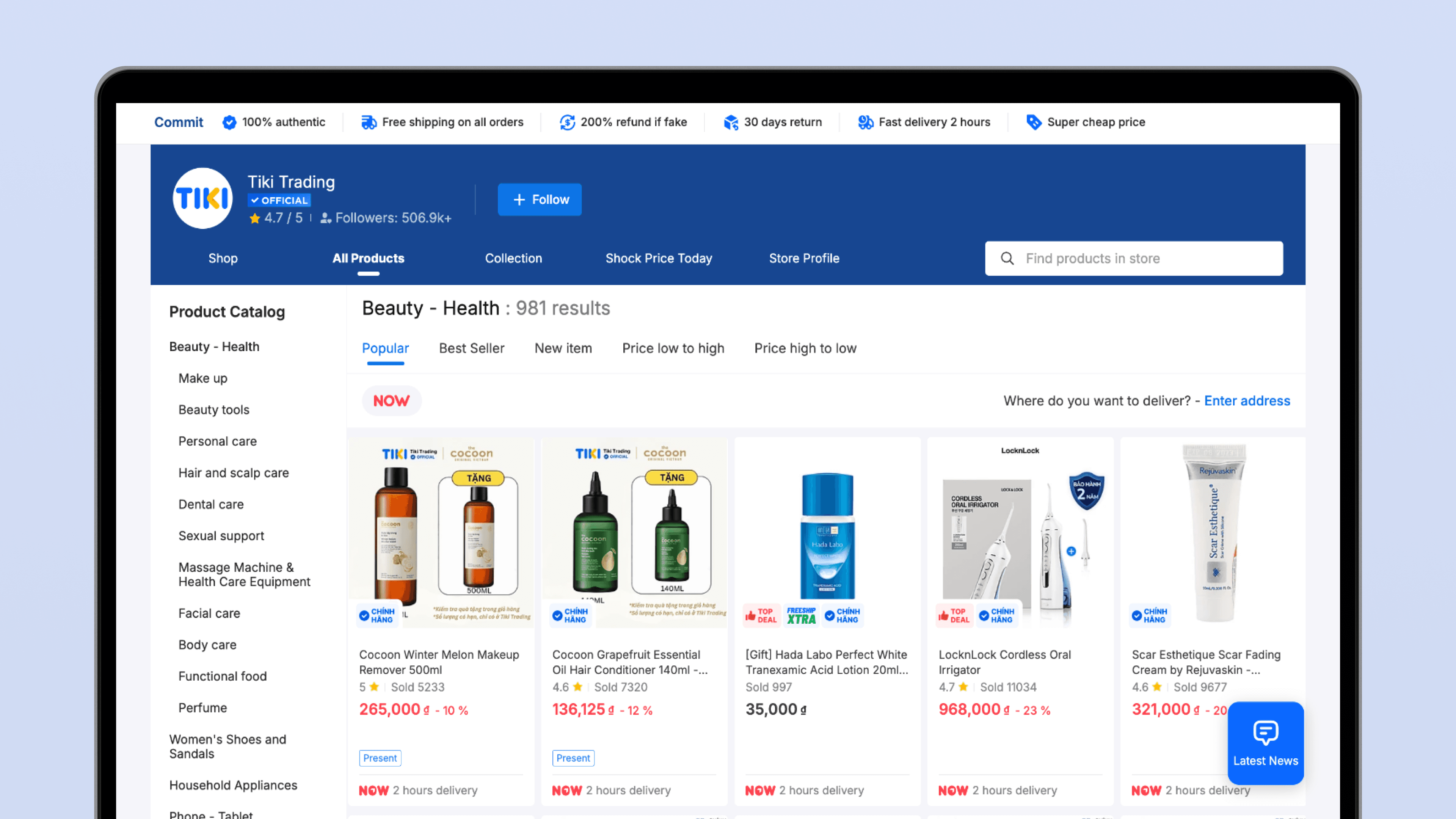Click the star rating of LocknLock Oral Irrigator
The image size is (1456, 819).
pos(954,687)
